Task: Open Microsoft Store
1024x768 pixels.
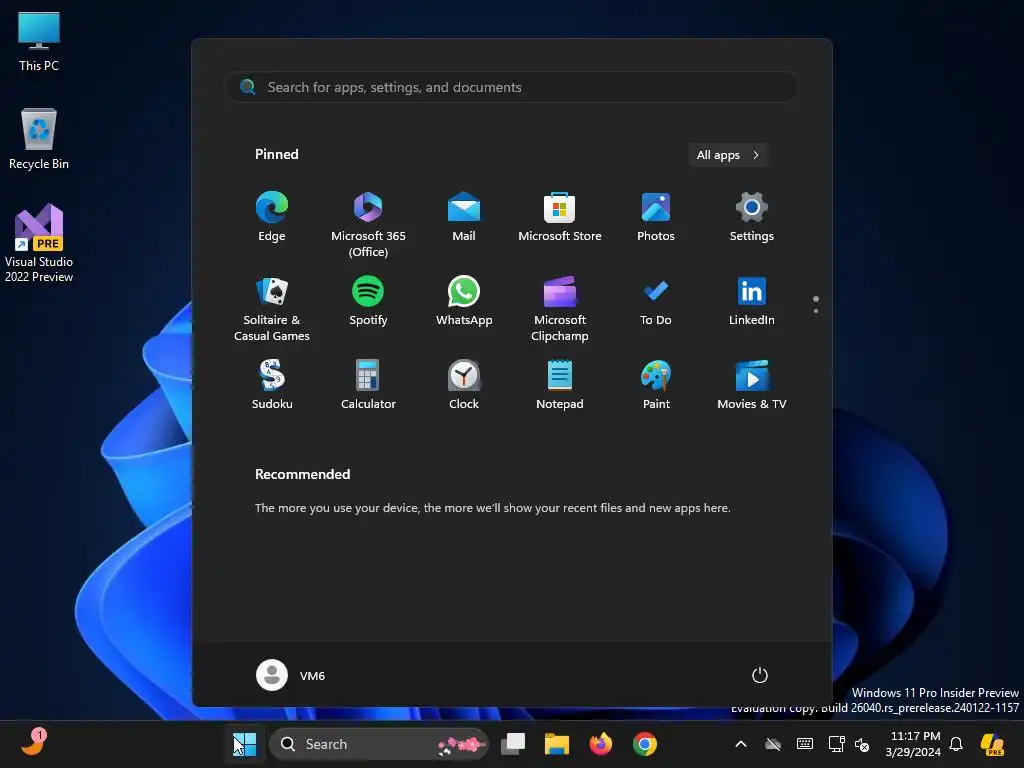Action: click(x=560, y=217)
